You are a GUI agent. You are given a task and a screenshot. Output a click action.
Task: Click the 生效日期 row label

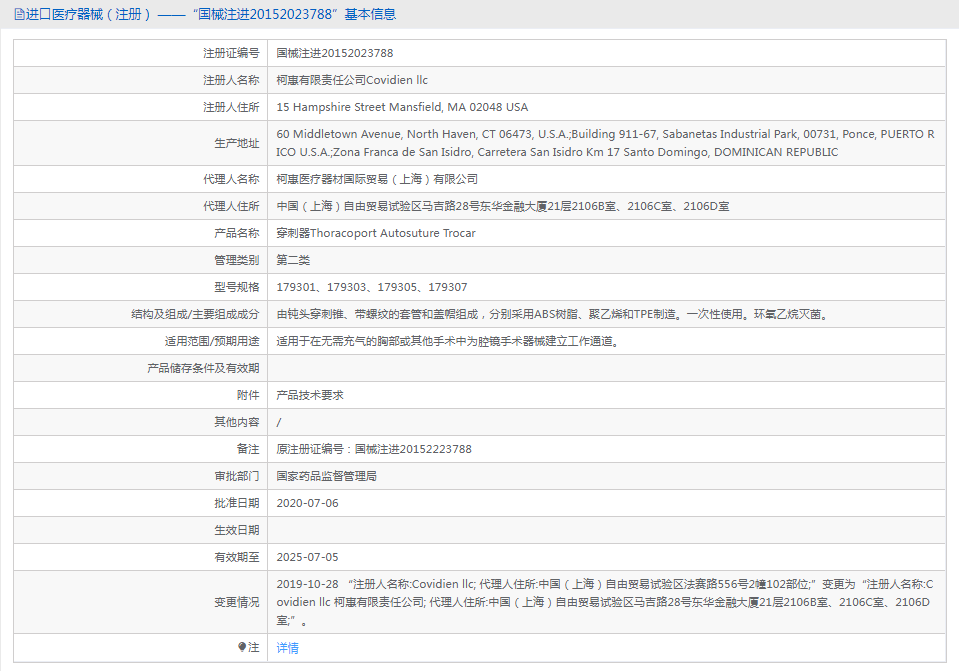coord(237,530)
